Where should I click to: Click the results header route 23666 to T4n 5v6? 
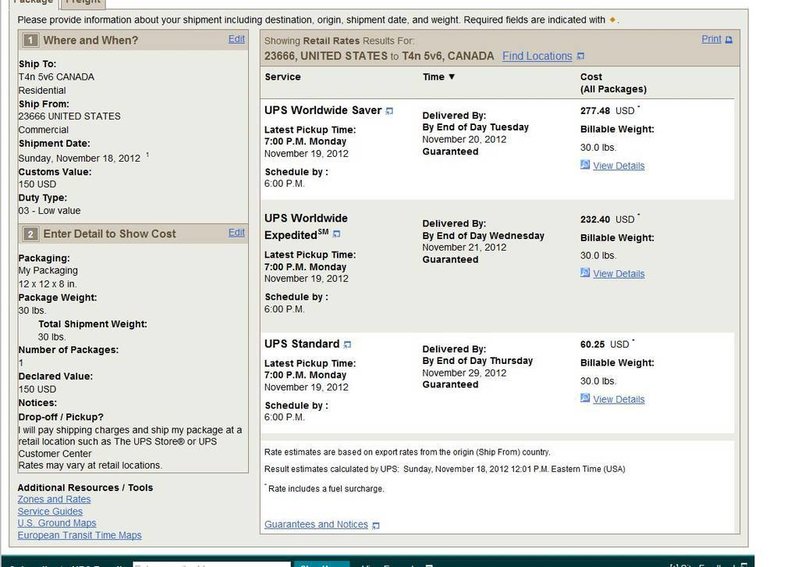379,56
